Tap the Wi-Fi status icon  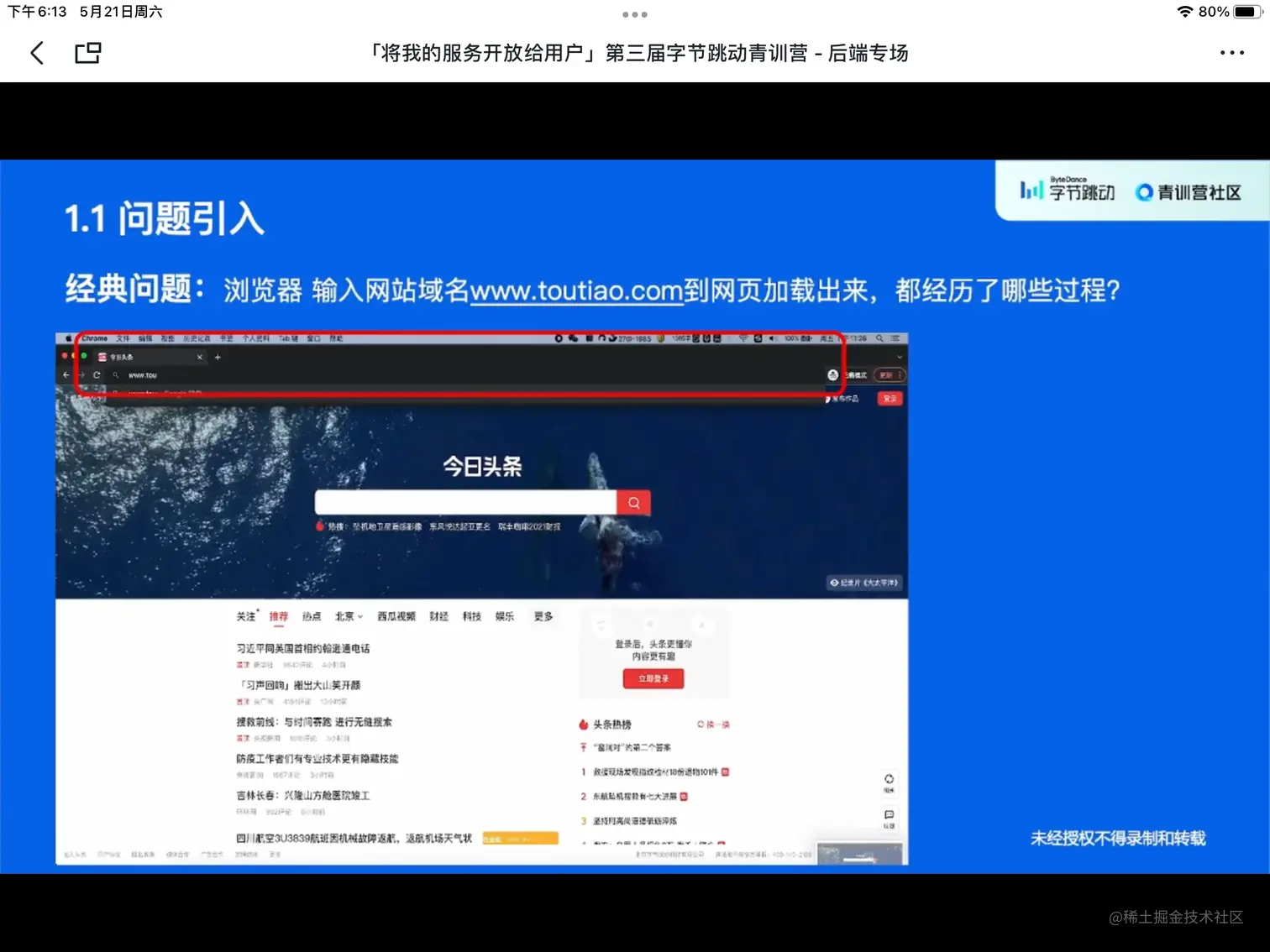[x=1184, y=12]
